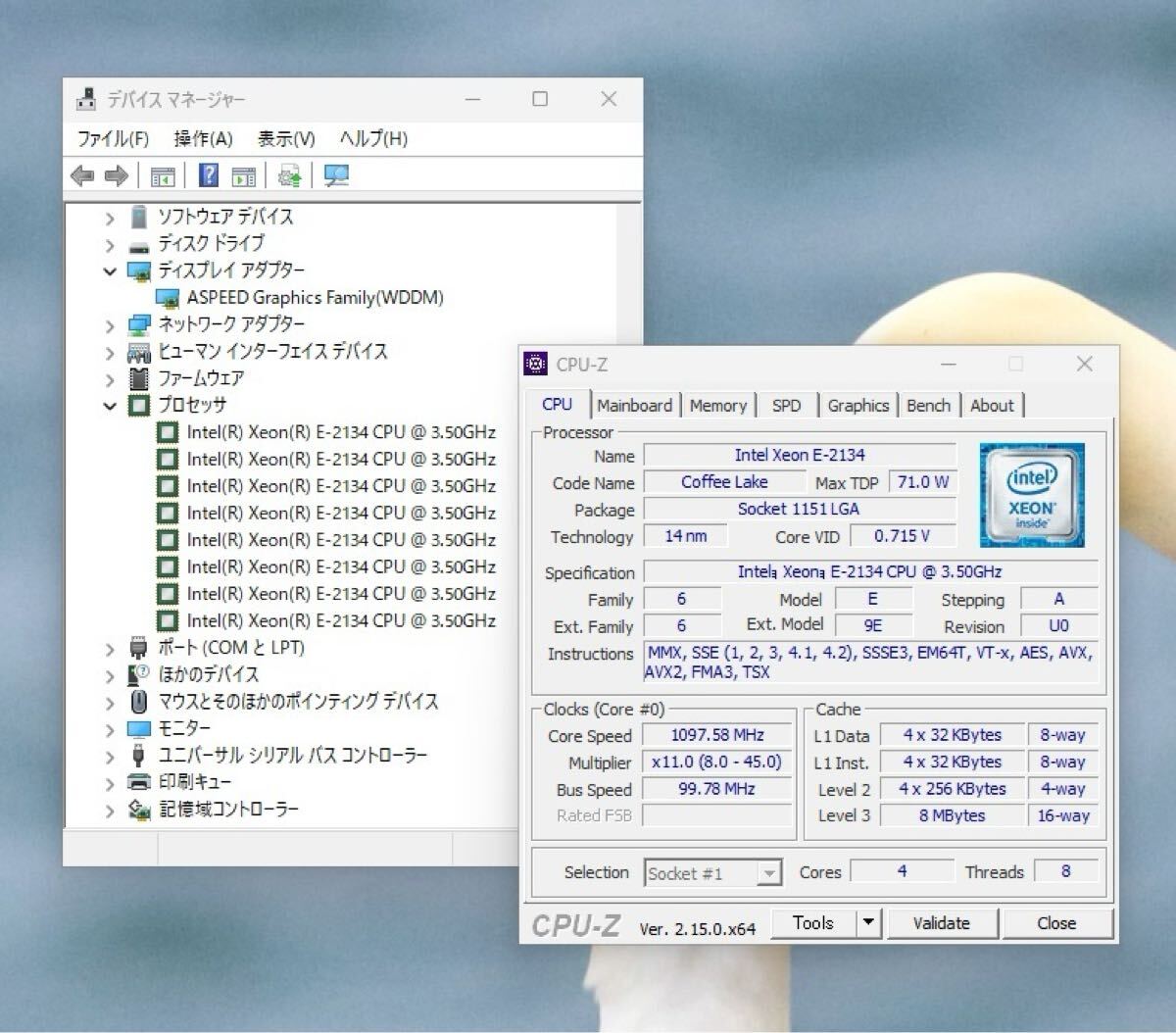
Task: Click the blue Help question mark toolbar icon
Action: pos(209,175)
